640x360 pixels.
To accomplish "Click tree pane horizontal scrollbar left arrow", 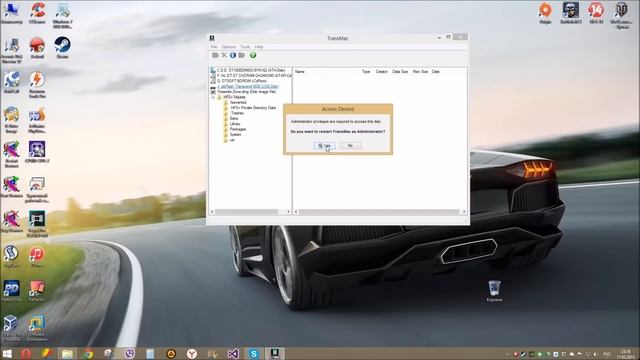I will 212,211.
